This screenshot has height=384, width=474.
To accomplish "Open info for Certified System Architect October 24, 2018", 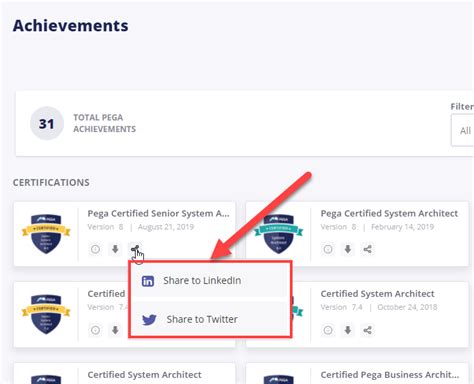I will point(328,330).
